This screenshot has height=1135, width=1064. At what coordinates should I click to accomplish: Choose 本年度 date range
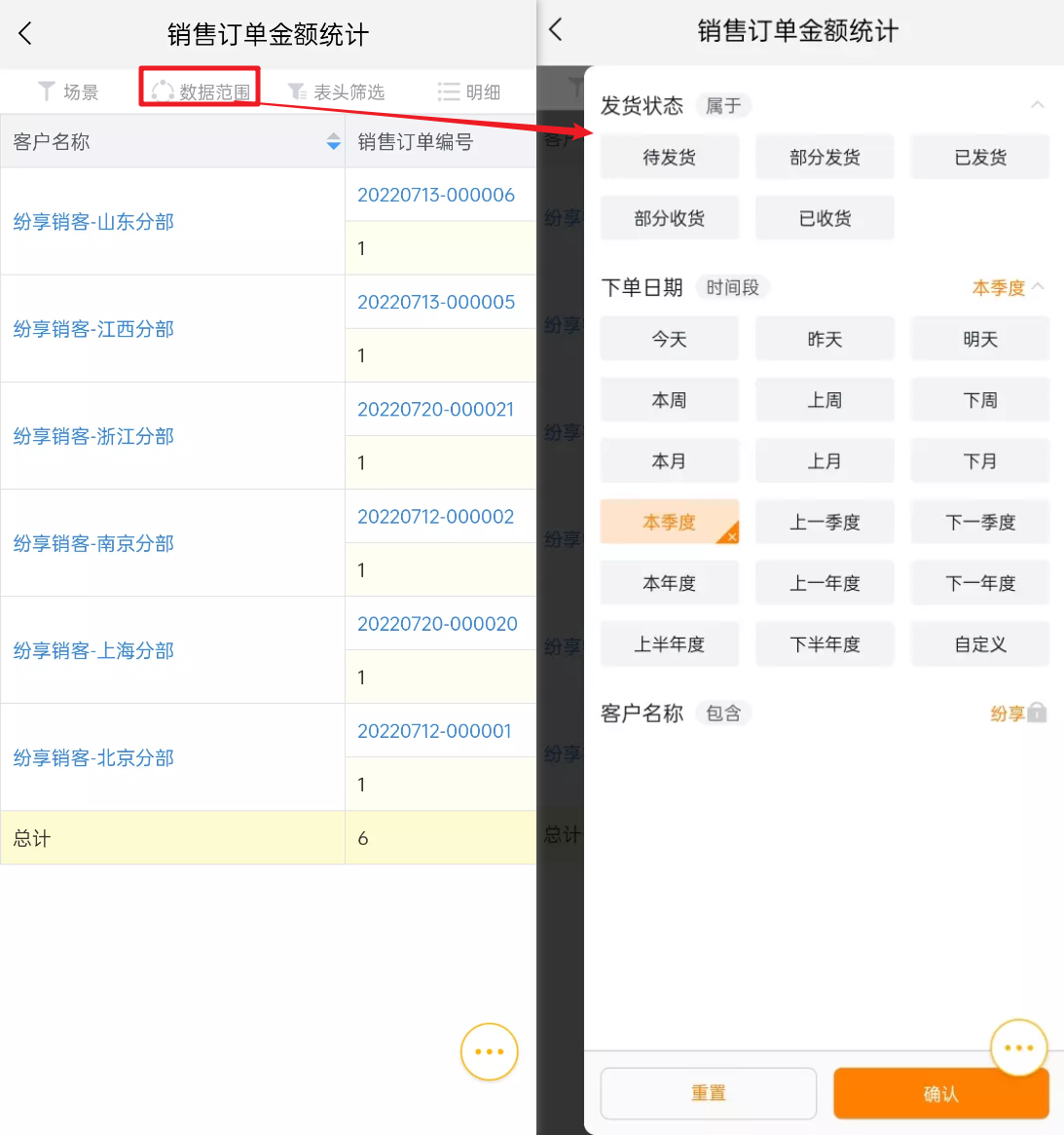pos(670,582)
